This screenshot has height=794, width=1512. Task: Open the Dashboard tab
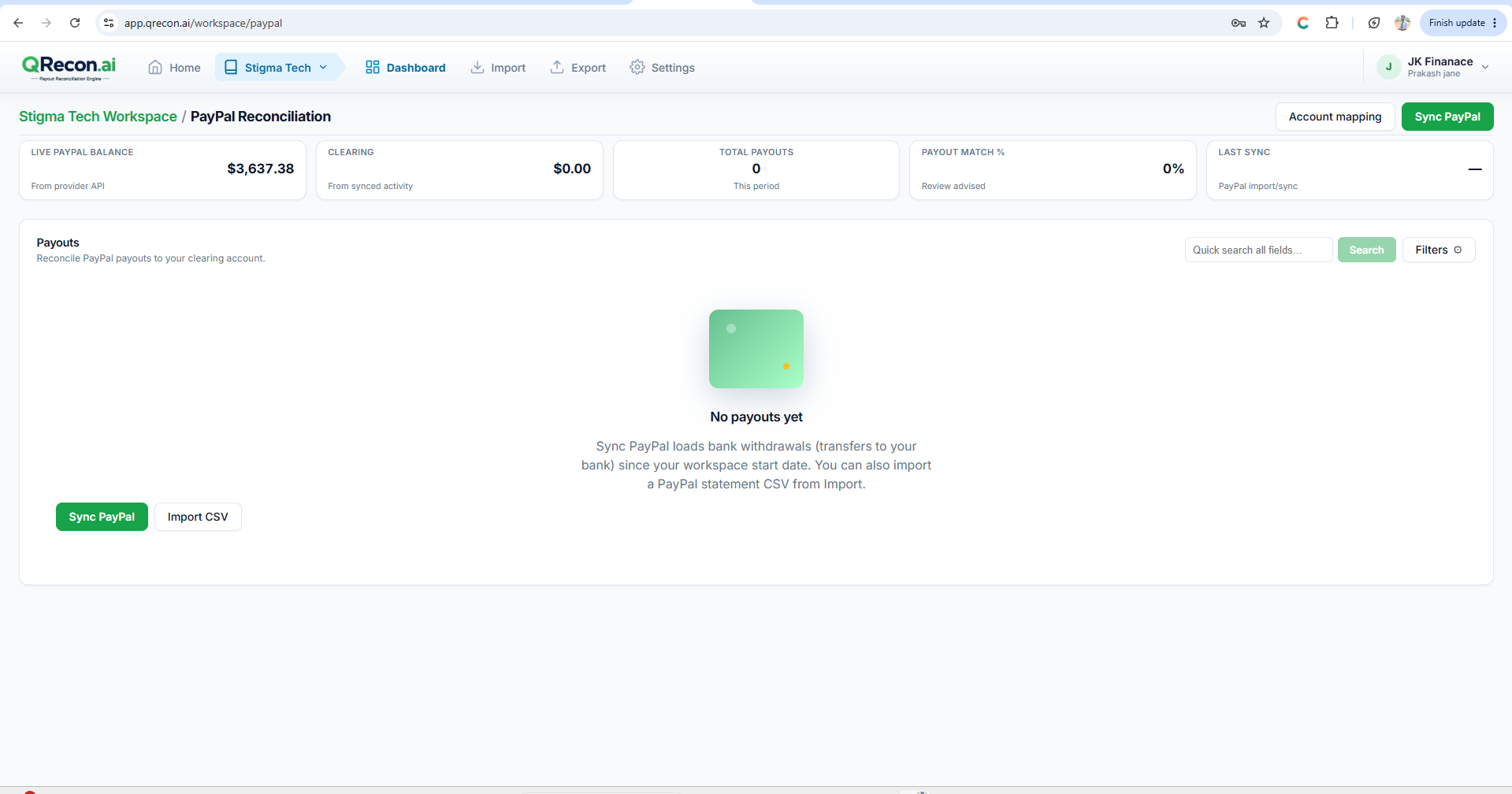point(406,68)
